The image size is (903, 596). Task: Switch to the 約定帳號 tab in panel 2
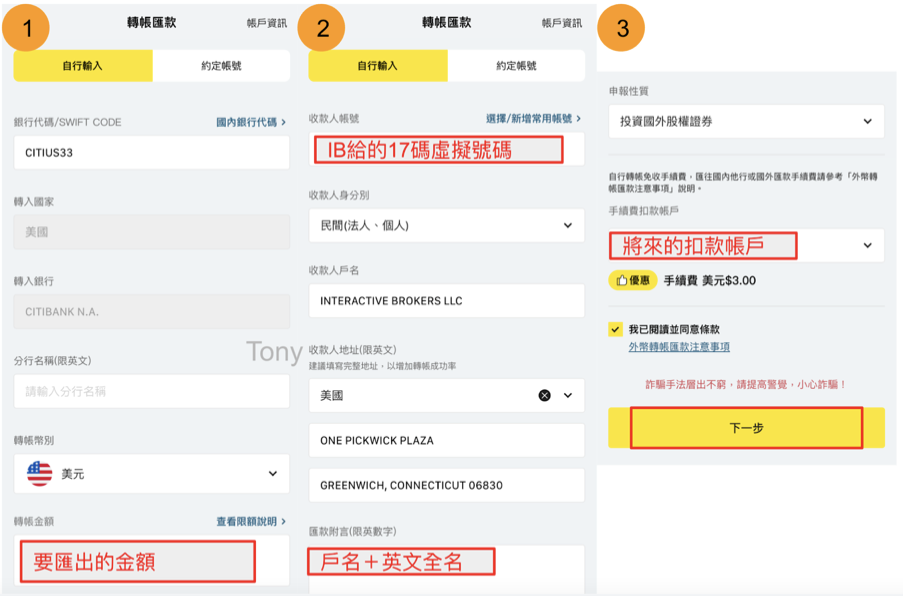click(x=515, y=65)
